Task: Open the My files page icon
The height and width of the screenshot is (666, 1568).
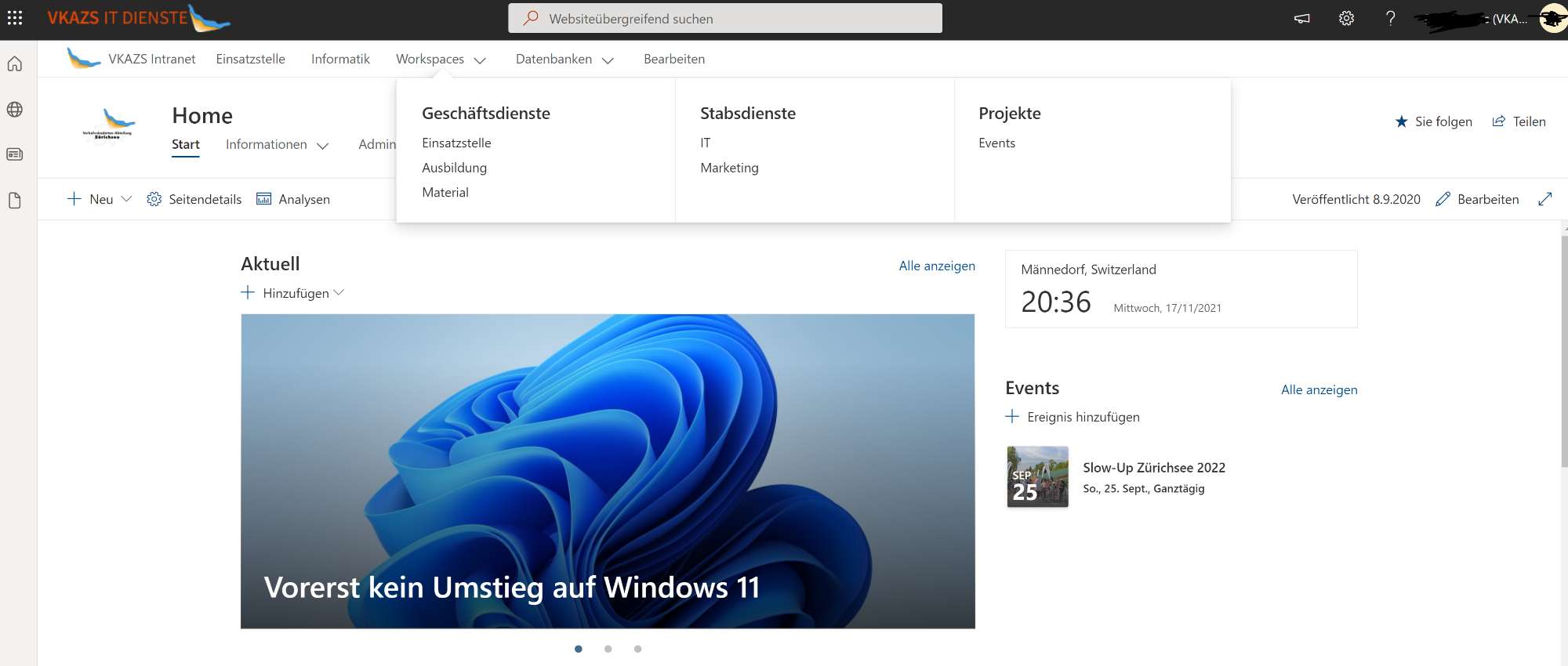Action: [15, 201]
